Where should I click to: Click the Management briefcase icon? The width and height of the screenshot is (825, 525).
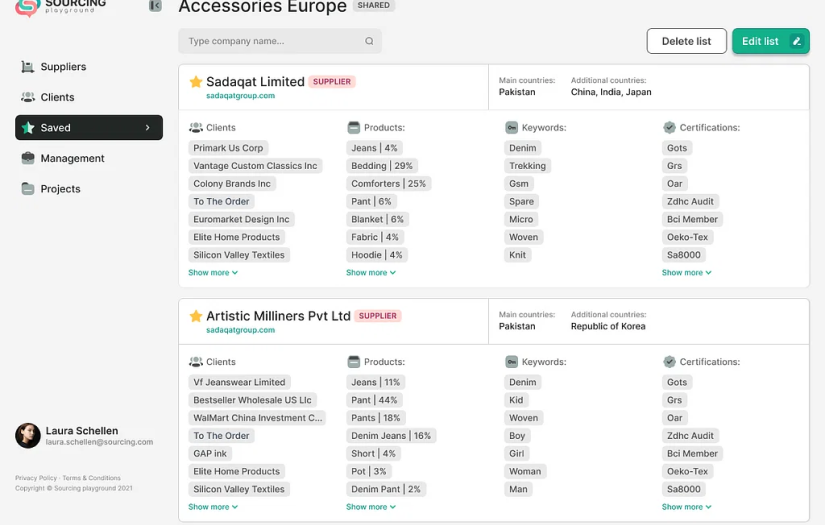tap(28, 158)
